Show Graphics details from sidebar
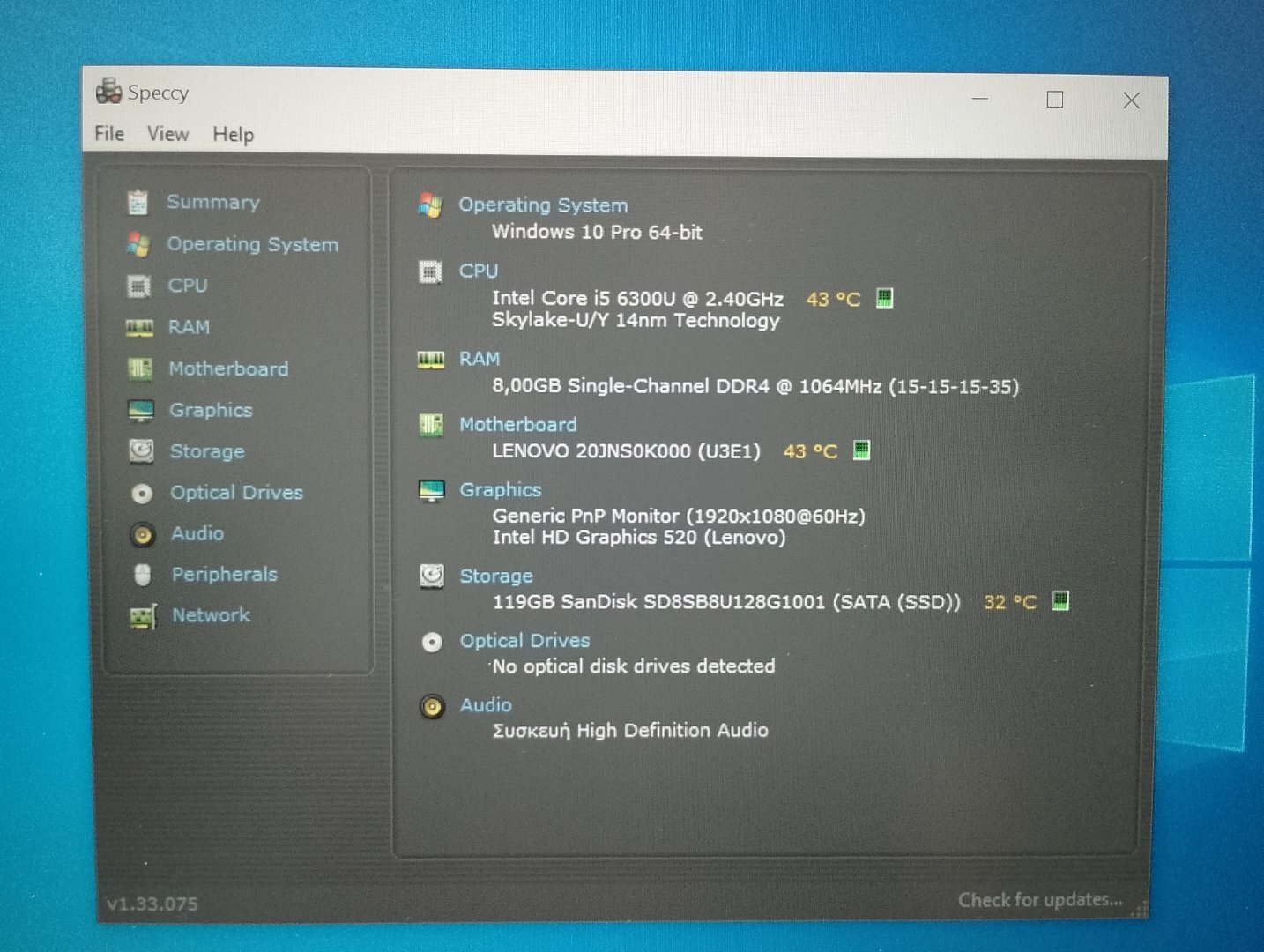This screenshot has width=1264, height=952. click(211, 410)
